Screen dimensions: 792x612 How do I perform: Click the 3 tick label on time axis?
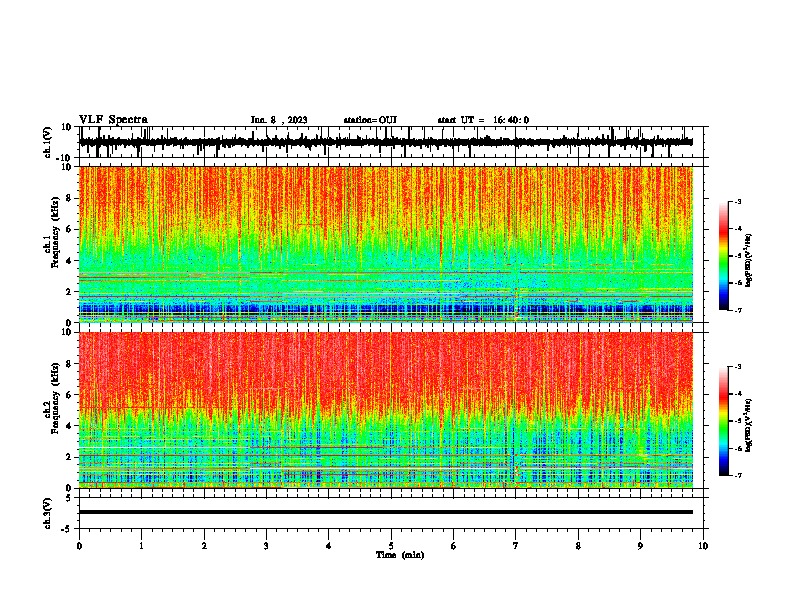266,546
